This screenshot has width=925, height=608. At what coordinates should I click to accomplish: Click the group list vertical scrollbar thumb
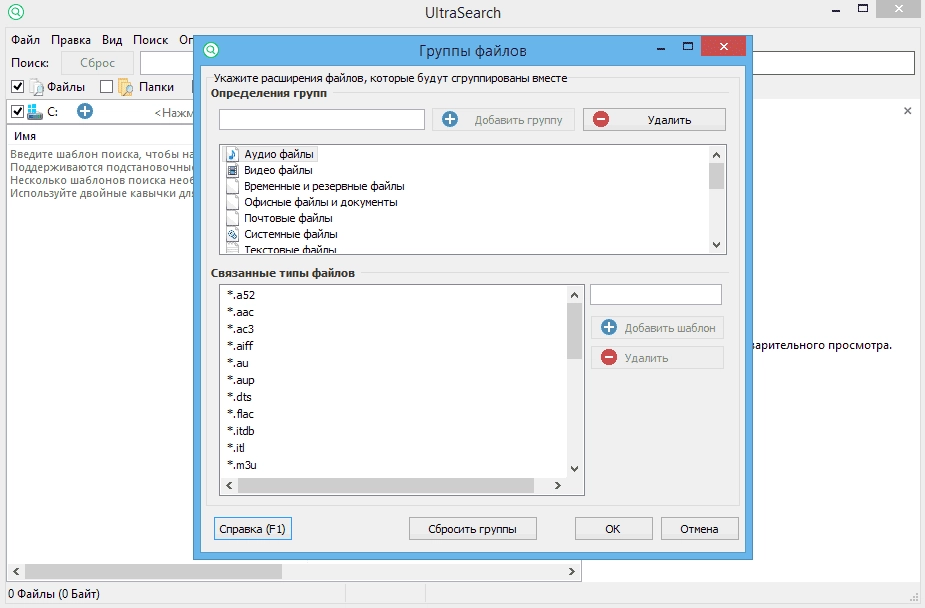tap(717, 176)
